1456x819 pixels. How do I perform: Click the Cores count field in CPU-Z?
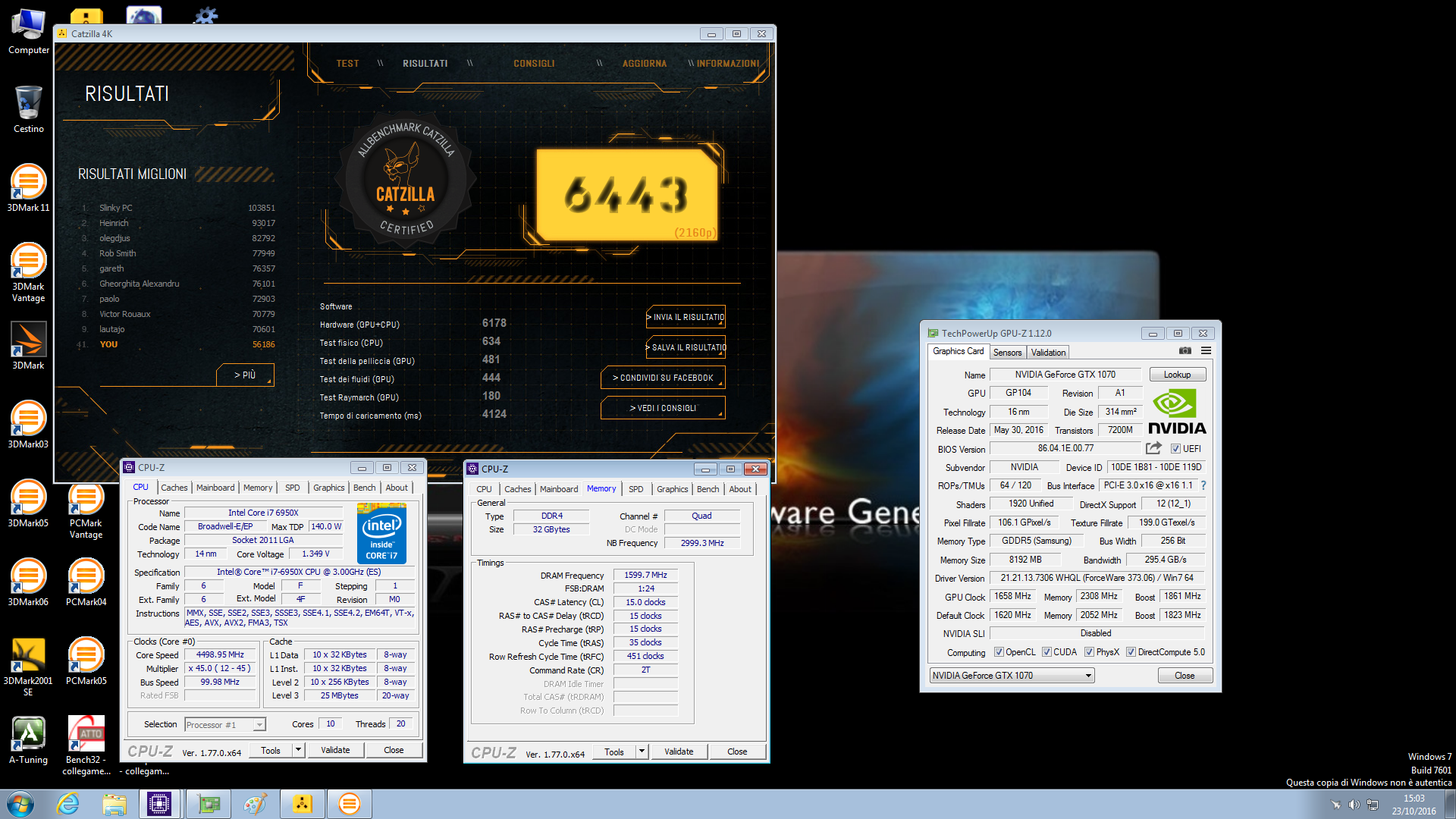(331, 724)
